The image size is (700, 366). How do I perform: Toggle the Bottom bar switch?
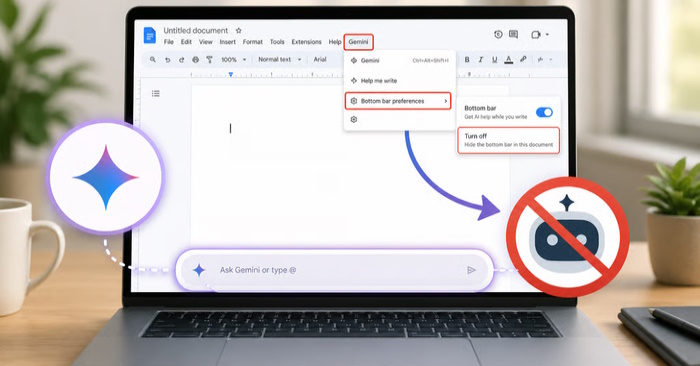coord(544,112)
